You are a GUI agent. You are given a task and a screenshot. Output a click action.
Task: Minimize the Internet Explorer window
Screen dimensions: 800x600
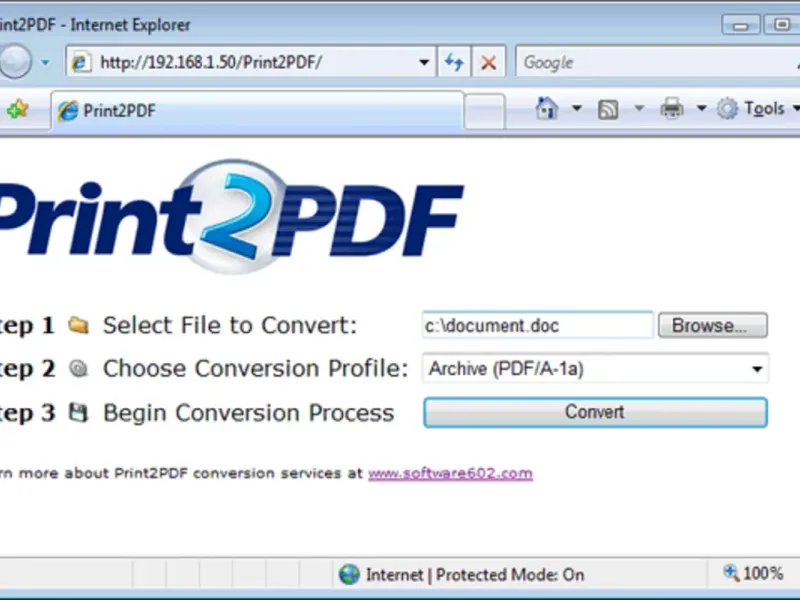click(x=740, y=24)
